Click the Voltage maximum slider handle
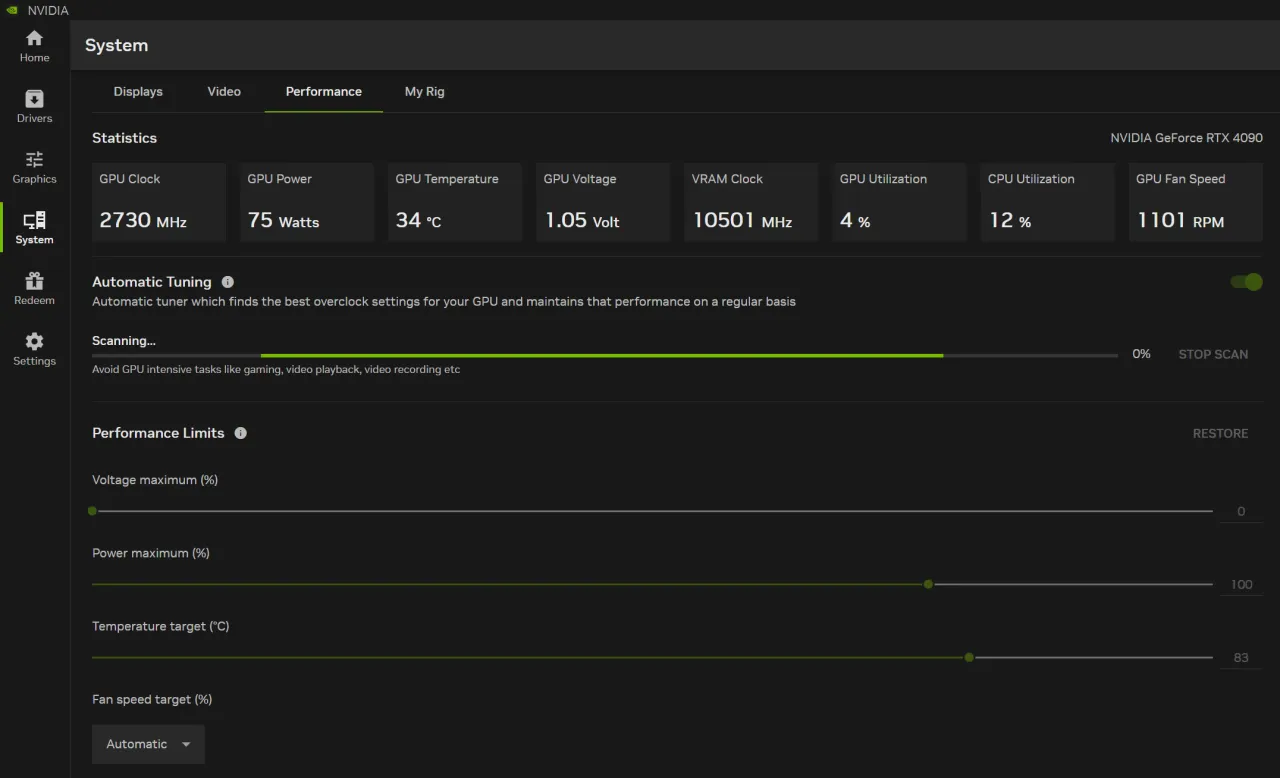This screenshot has height=778, width=1280. (x=93, y=511)
